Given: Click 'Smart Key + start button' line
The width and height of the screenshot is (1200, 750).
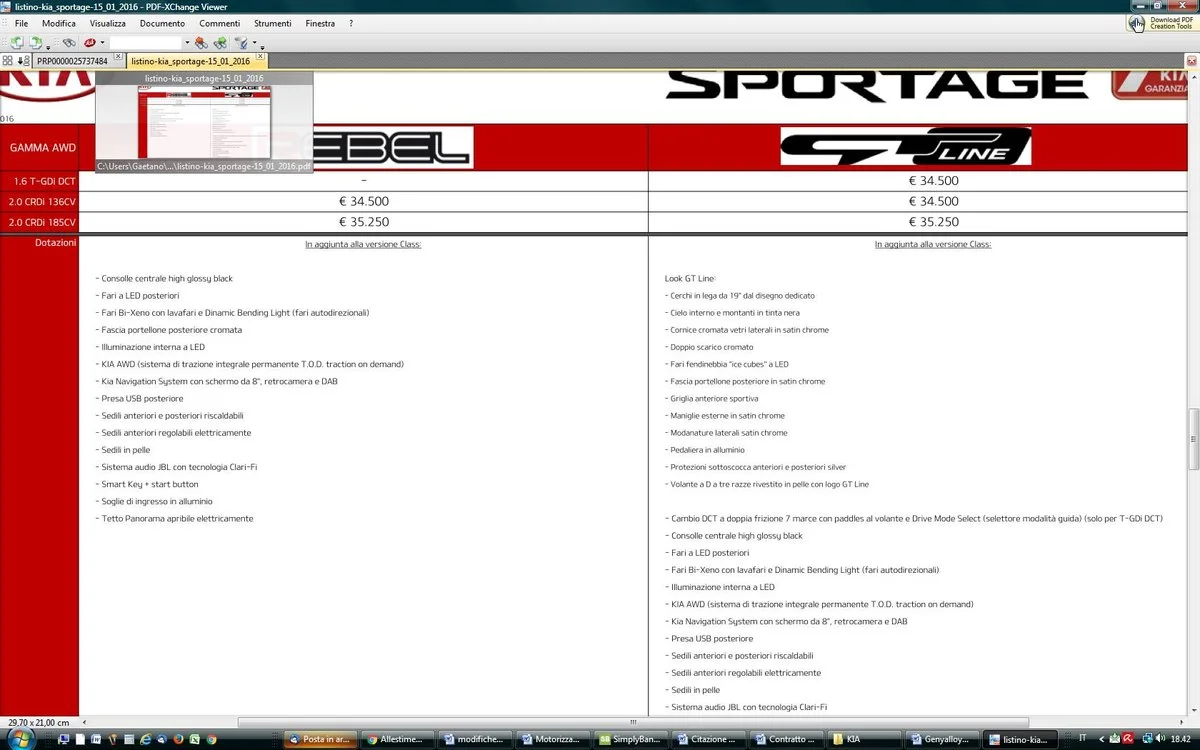Looking at the screenshot, I should pos(147,484).
